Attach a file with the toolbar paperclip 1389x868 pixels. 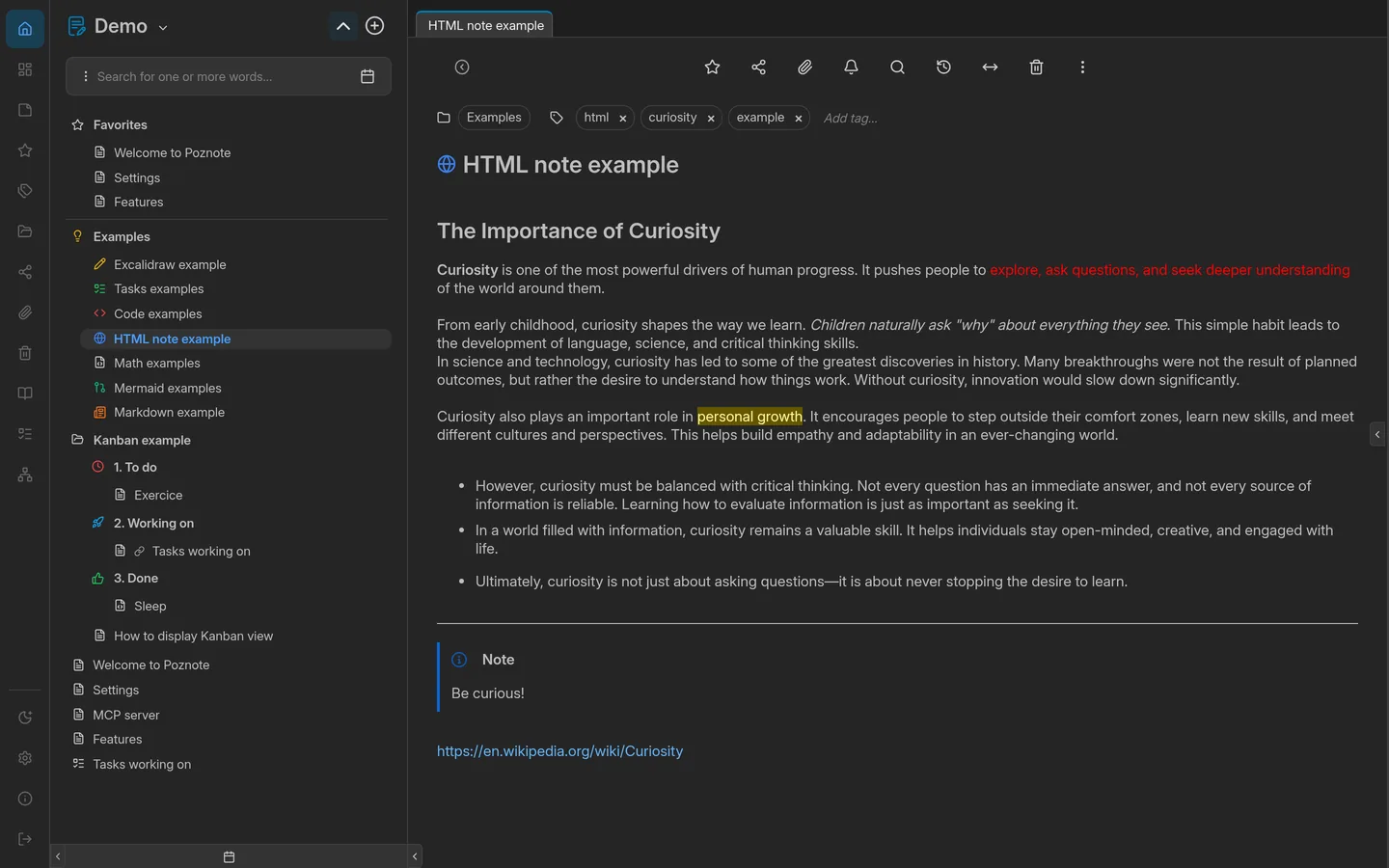click(x=804, y=68)
